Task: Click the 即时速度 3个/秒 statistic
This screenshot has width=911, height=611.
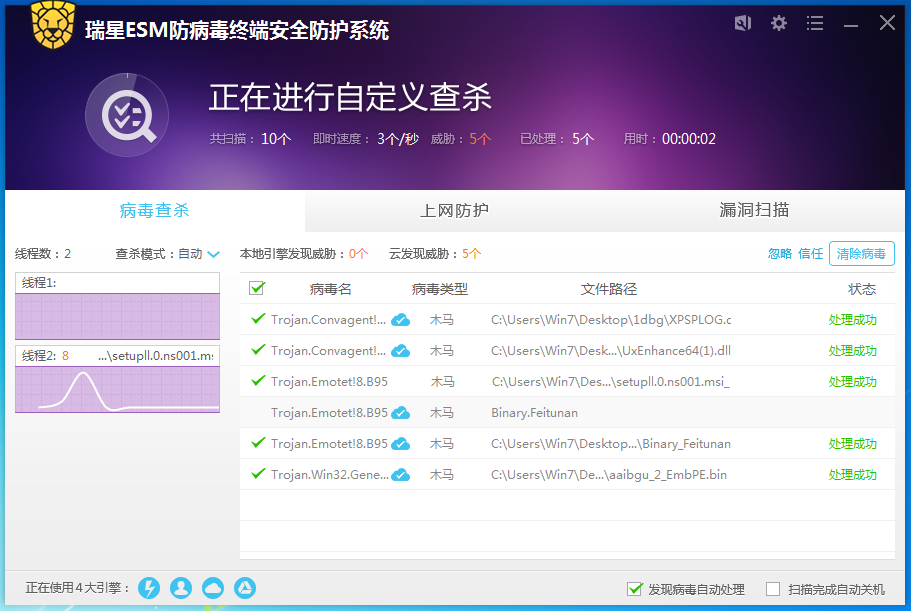Action: pos(365,139)
